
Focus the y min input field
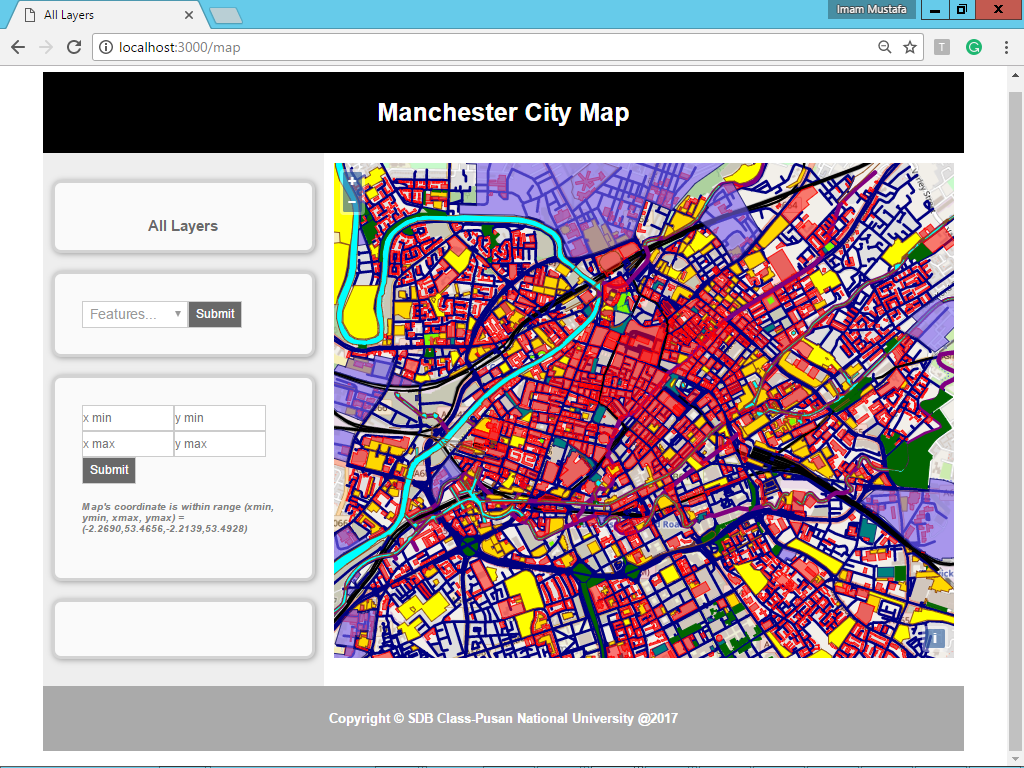tap(219, 418)
